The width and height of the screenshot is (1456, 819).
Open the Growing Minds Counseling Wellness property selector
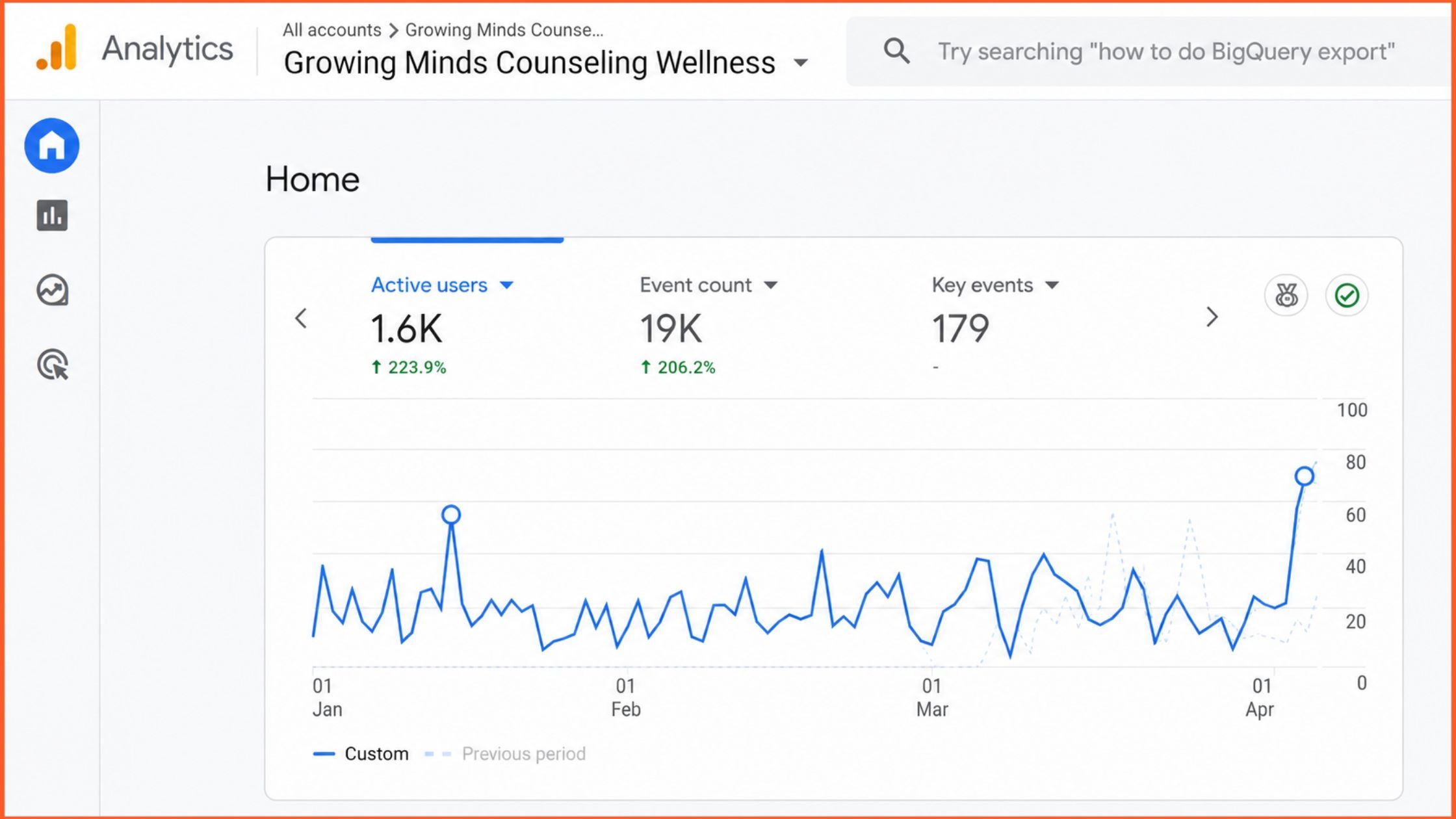tap(545, 63)
